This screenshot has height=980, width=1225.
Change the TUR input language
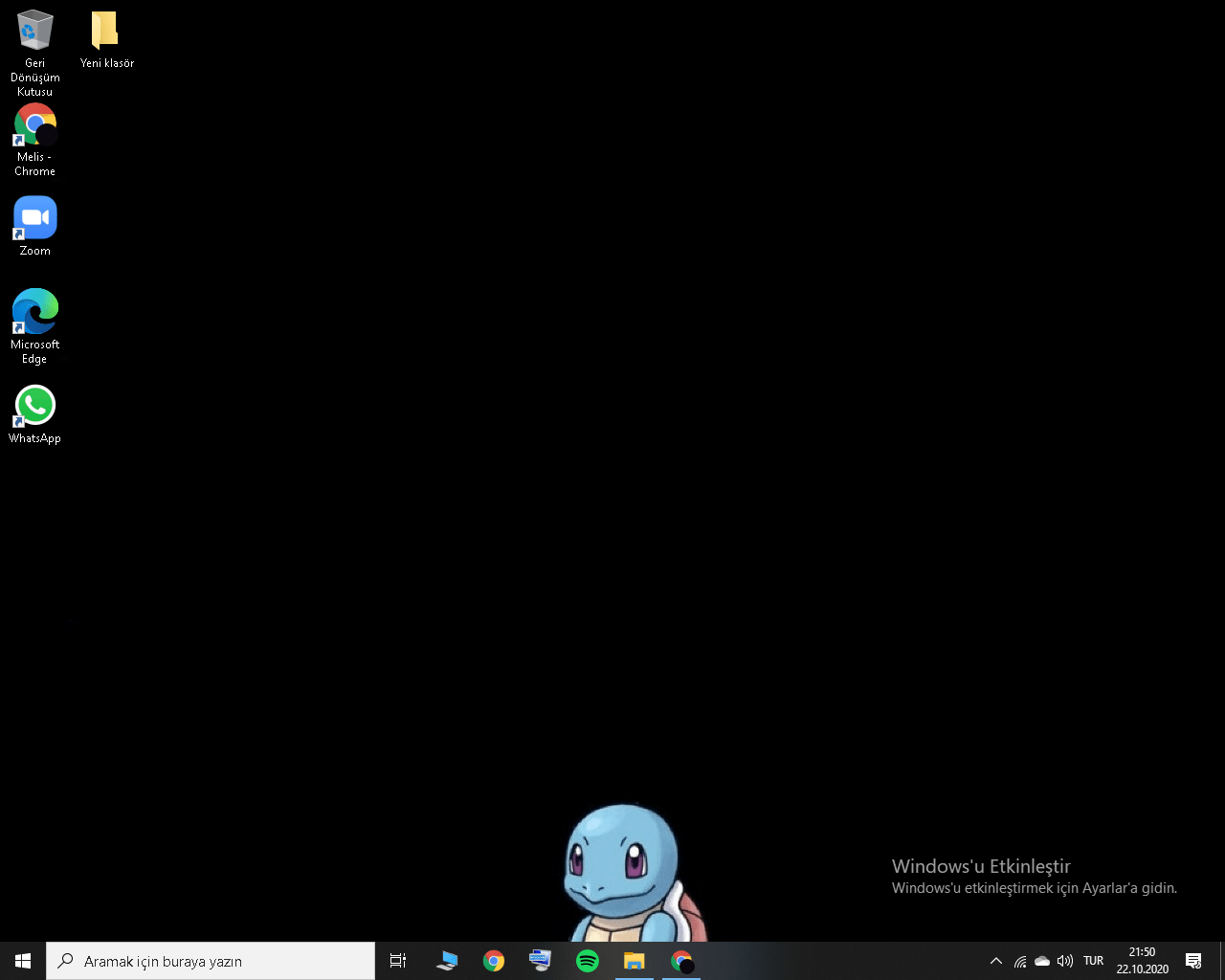pos(1094,961)
